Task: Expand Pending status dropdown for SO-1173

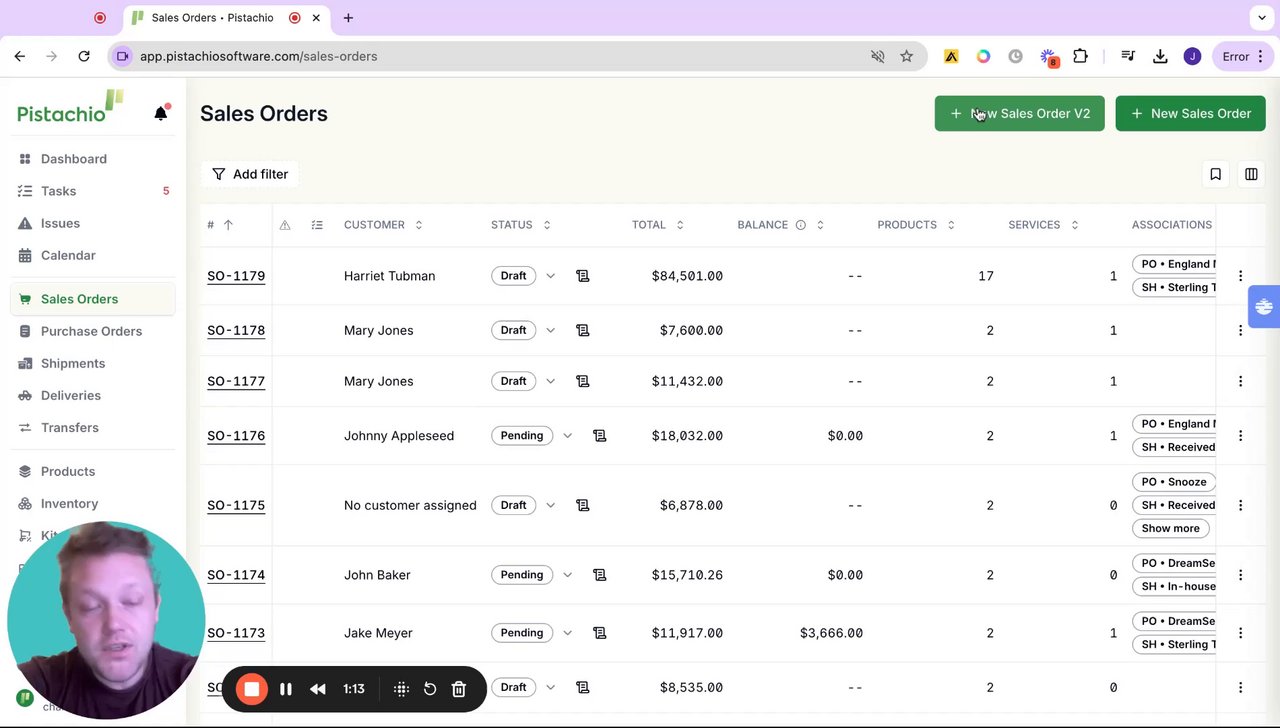Action: click(567, 633)
